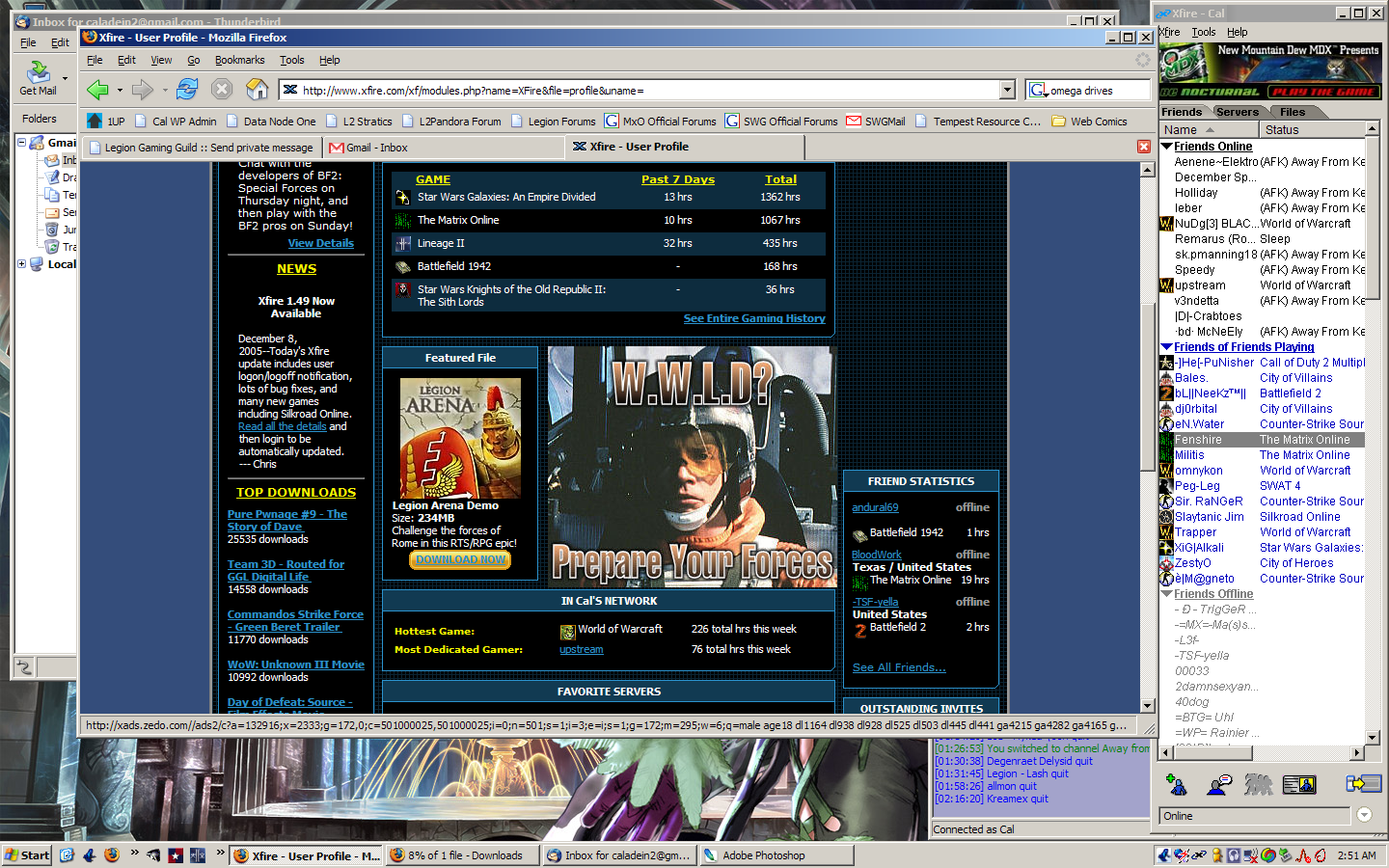Click the yellow AIM figure tray icon
Image resolution: width=1389 pixels, height=868 pixels.
1218,854
